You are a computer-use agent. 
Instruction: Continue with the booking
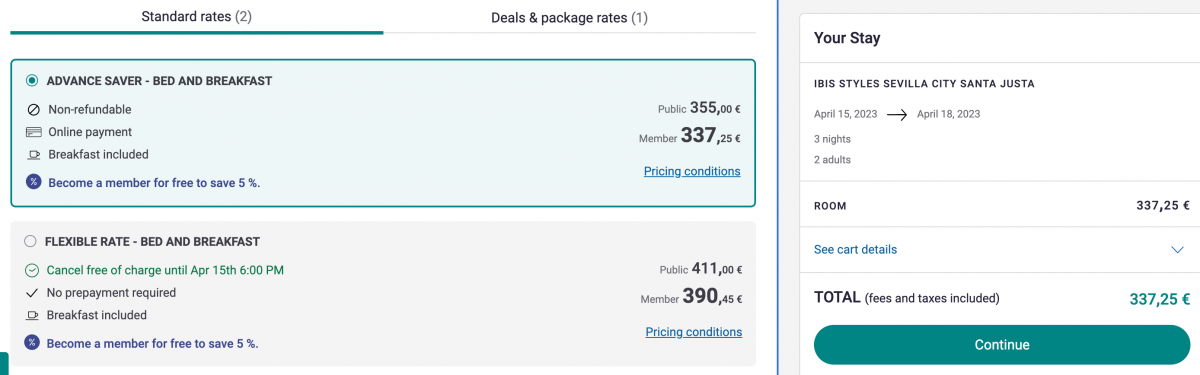(x=1002, y=345)
